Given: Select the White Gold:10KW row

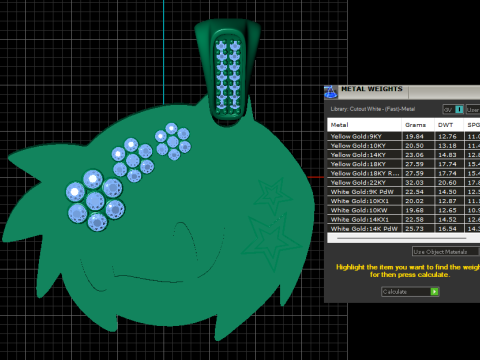Looking at the screenshot, I should pyautogui.click(x=404, y=210).
